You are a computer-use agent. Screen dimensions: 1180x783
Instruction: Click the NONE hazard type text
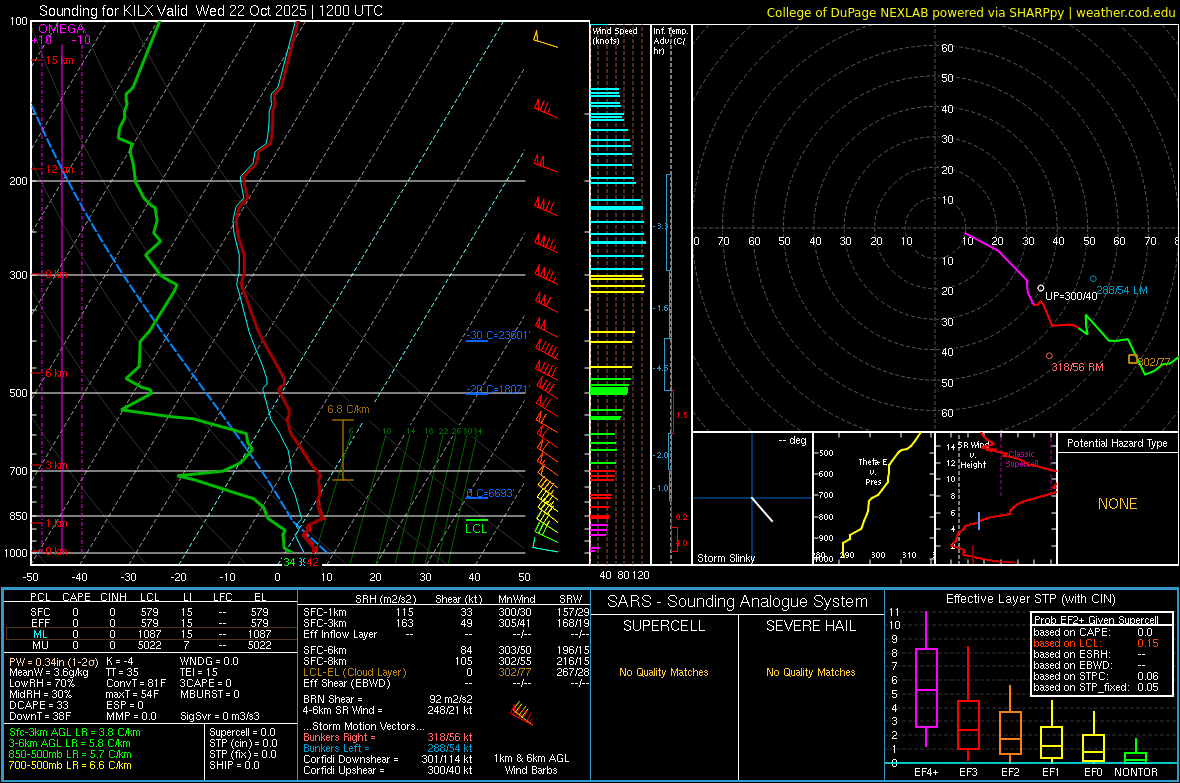1117,504
